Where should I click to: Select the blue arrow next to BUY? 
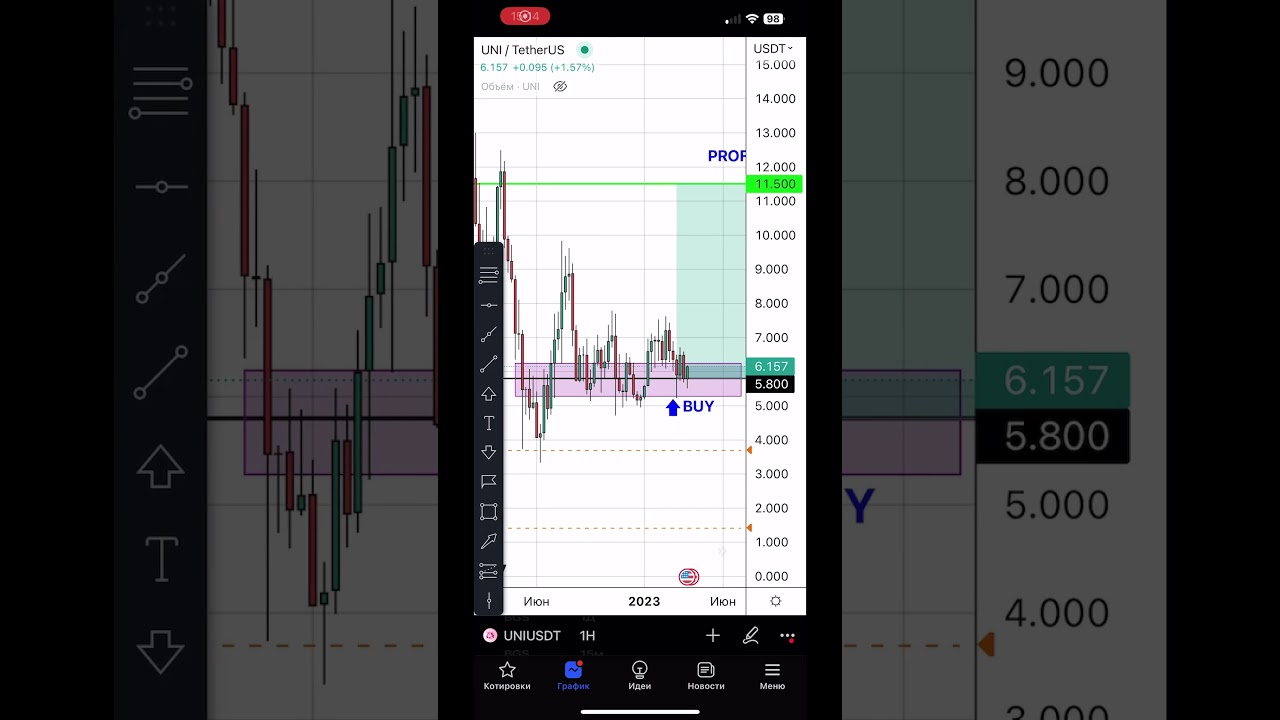coord(672,407)
